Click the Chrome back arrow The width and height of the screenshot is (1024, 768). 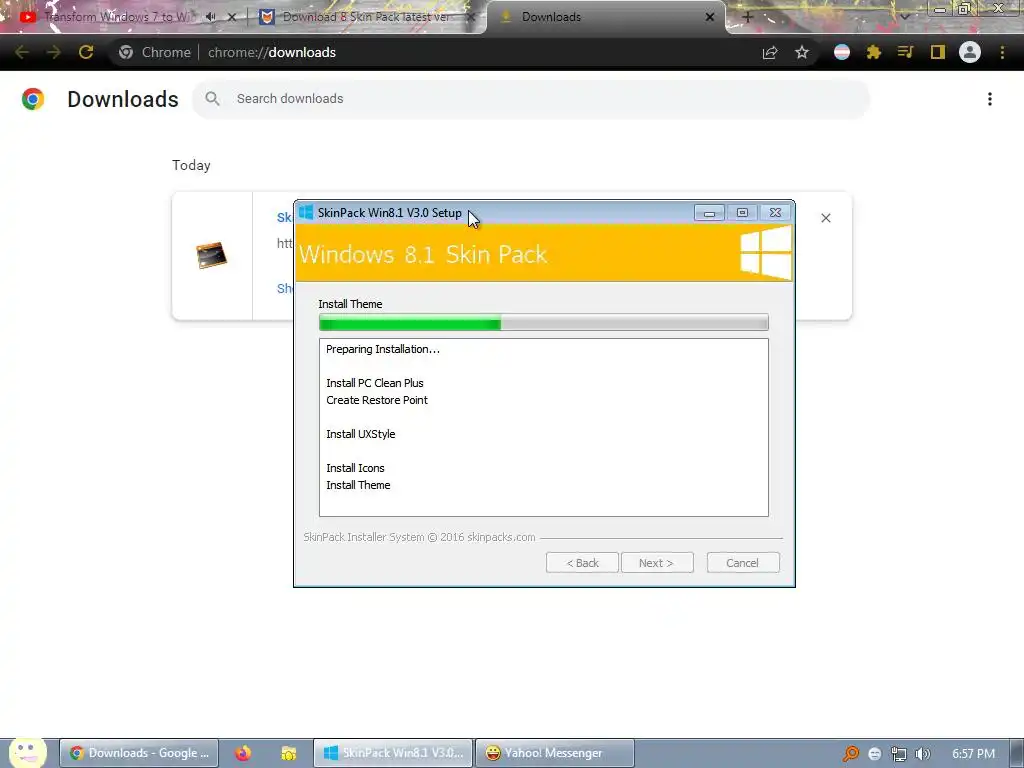point(21,52)
